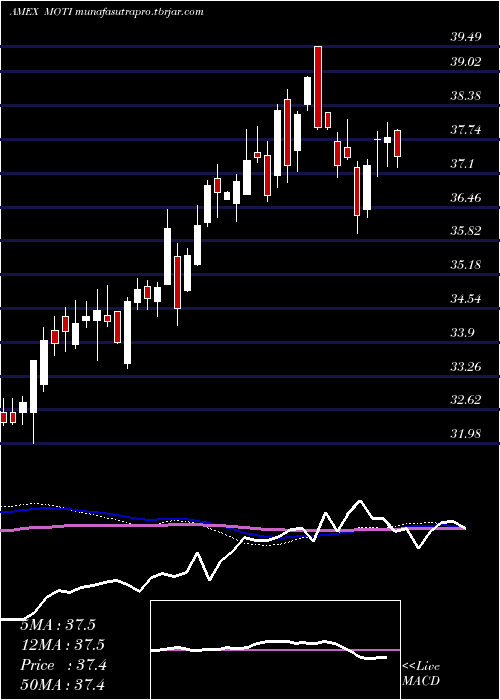The width and height of the screenshot is (500, 700).
Task: Click the 36.46 price axis label
Action: click(x=466, y=198)
